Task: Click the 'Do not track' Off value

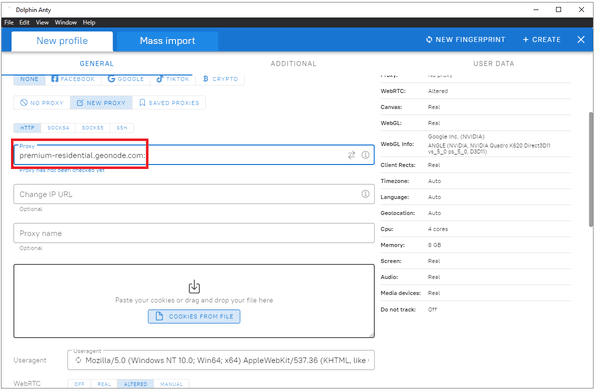Action: (432, 309)
